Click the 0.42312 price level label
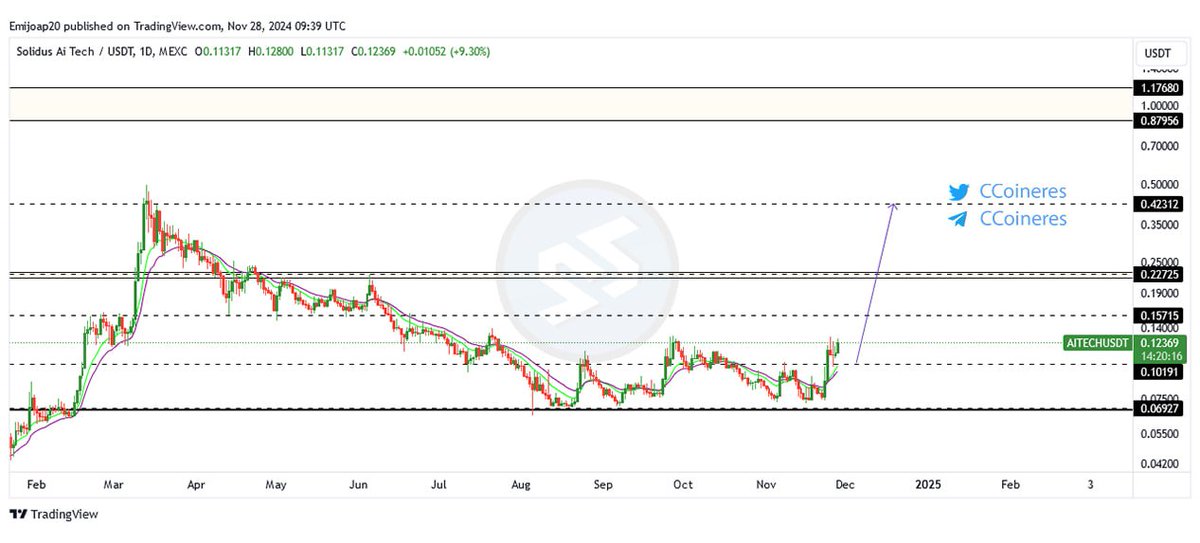Screen dimensions: 1200x543 click(1161, 204)
